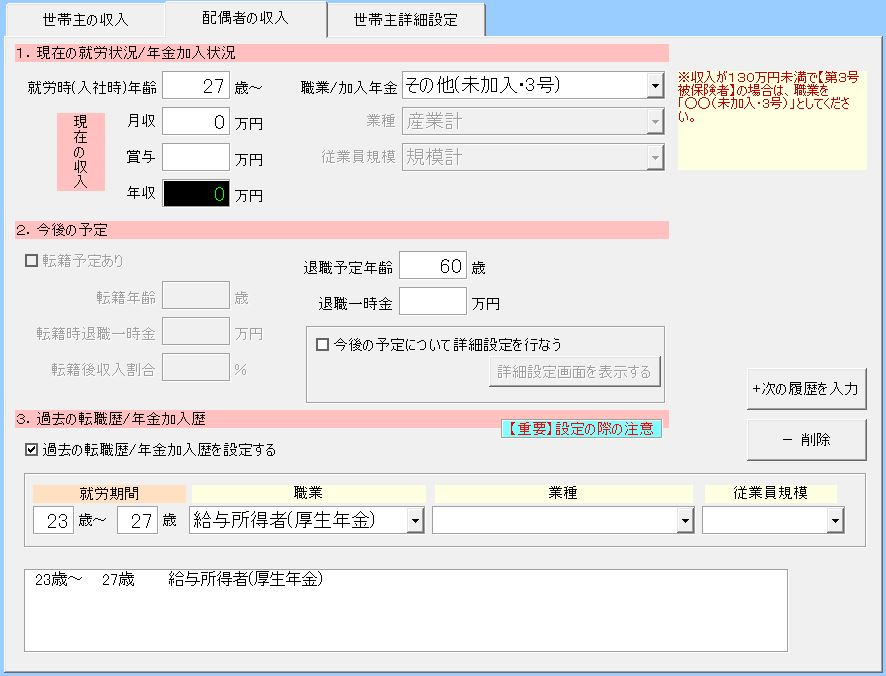
Task: Click the +次の履歴を入力 button
Action: pos(806,389)
